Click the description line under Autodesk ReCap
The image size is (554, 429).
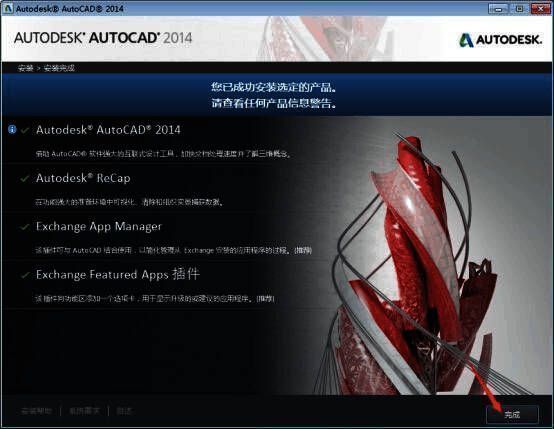coord(129,202)
